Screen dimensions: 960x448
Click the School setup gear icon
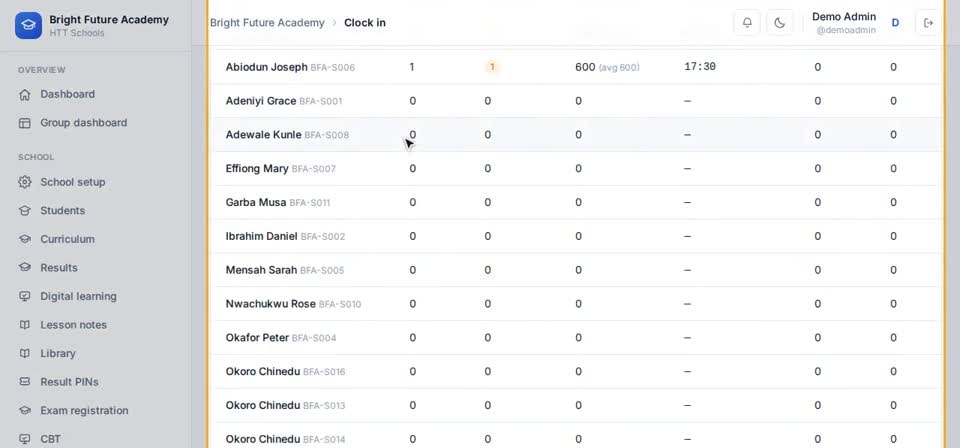coord(24,182)
